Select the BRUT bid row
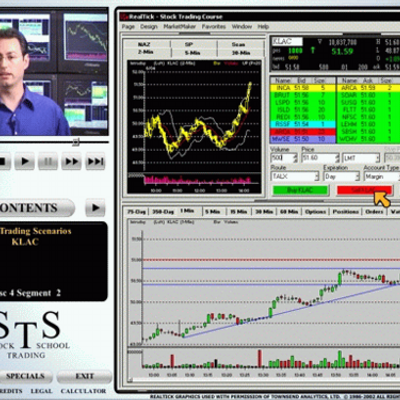This screenshot has width=400, height=400. (x=302, y=95)
